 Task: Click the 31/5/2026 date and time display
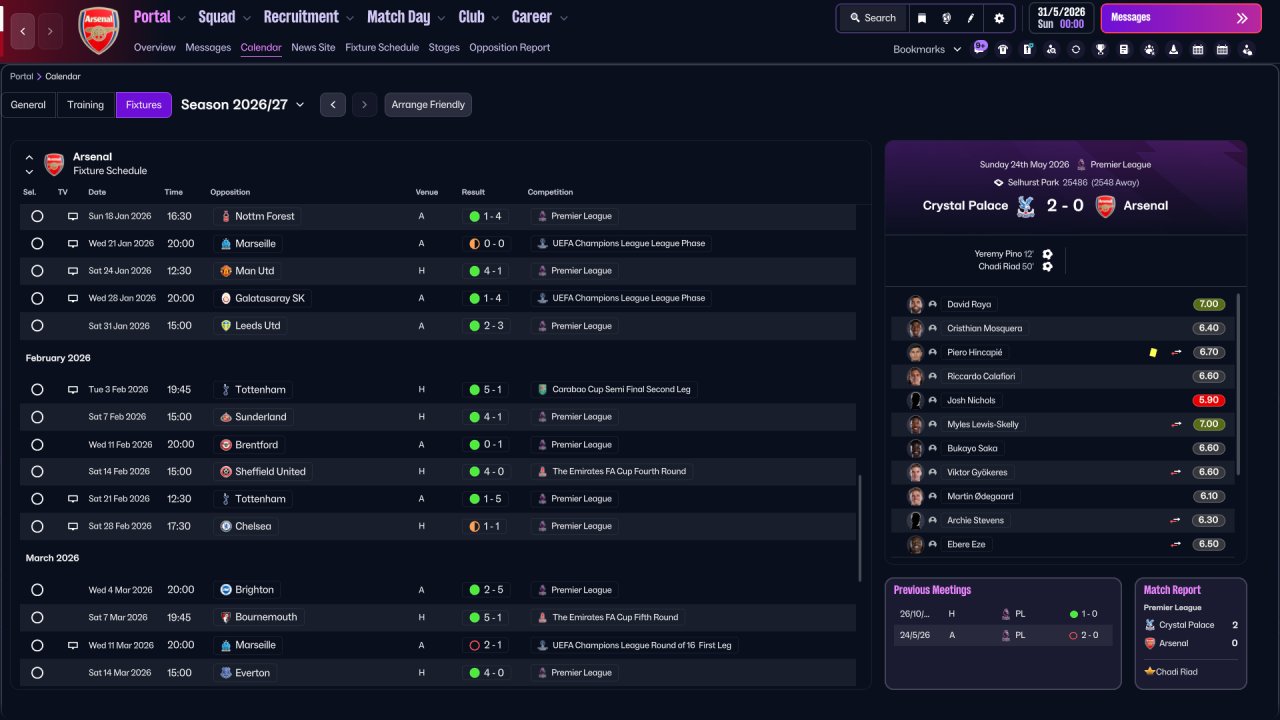tap(1060, 18)
